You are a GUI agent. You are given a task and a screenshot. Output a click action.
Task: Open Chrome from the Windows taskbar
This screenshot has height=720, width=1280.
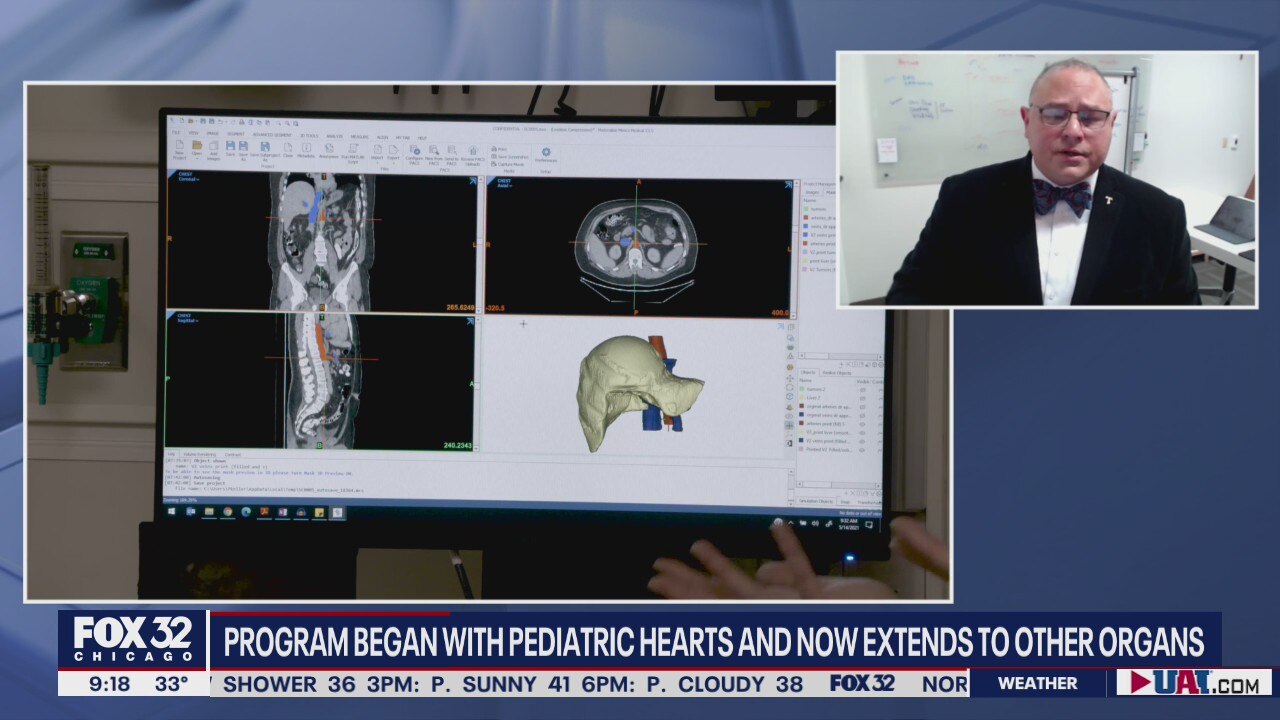pos(228,511)
